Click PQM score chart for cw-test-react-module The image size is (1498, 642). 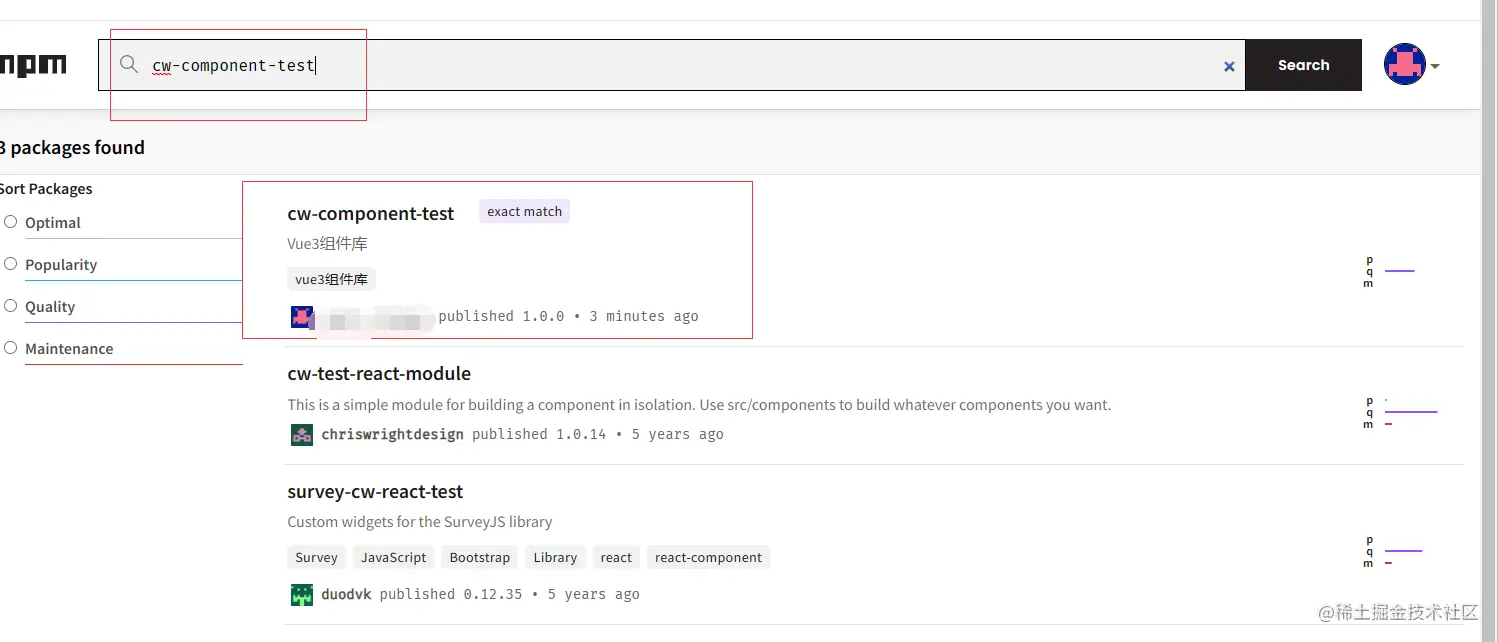coord(1400,412)
